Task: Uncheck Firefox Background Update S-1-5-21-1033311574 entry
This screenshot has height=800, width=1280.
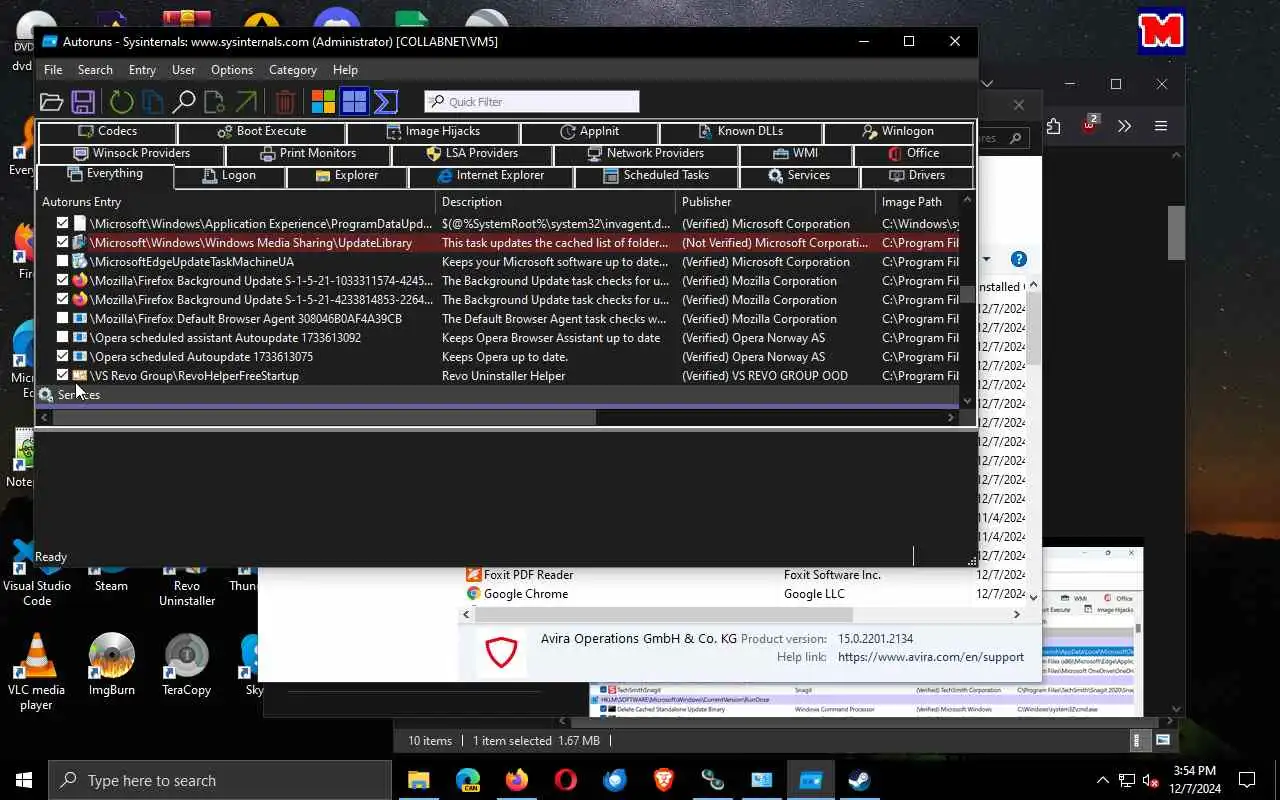Action: pyautogui.click(x=63, y=280)
